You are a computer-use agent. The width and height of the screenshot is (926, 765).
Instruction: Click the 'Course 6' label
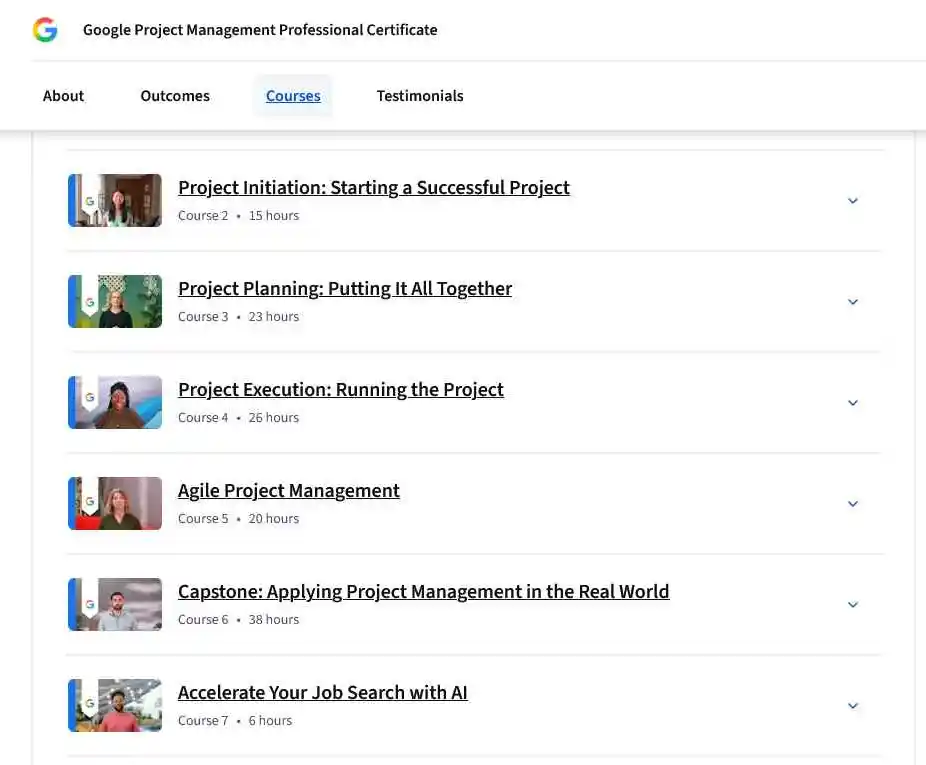[x=203, y=620]
